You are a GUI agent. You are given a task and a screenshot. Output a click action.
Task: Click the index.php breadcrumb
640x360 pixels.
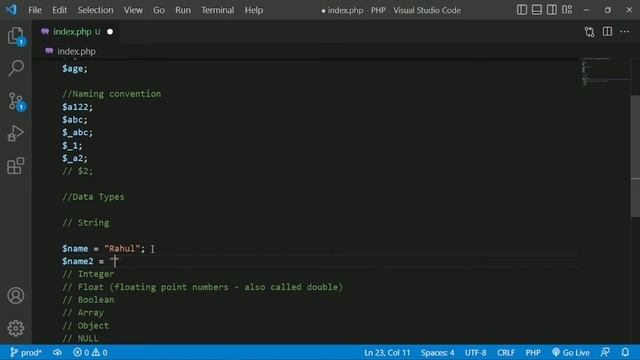[x=76, y=51]
